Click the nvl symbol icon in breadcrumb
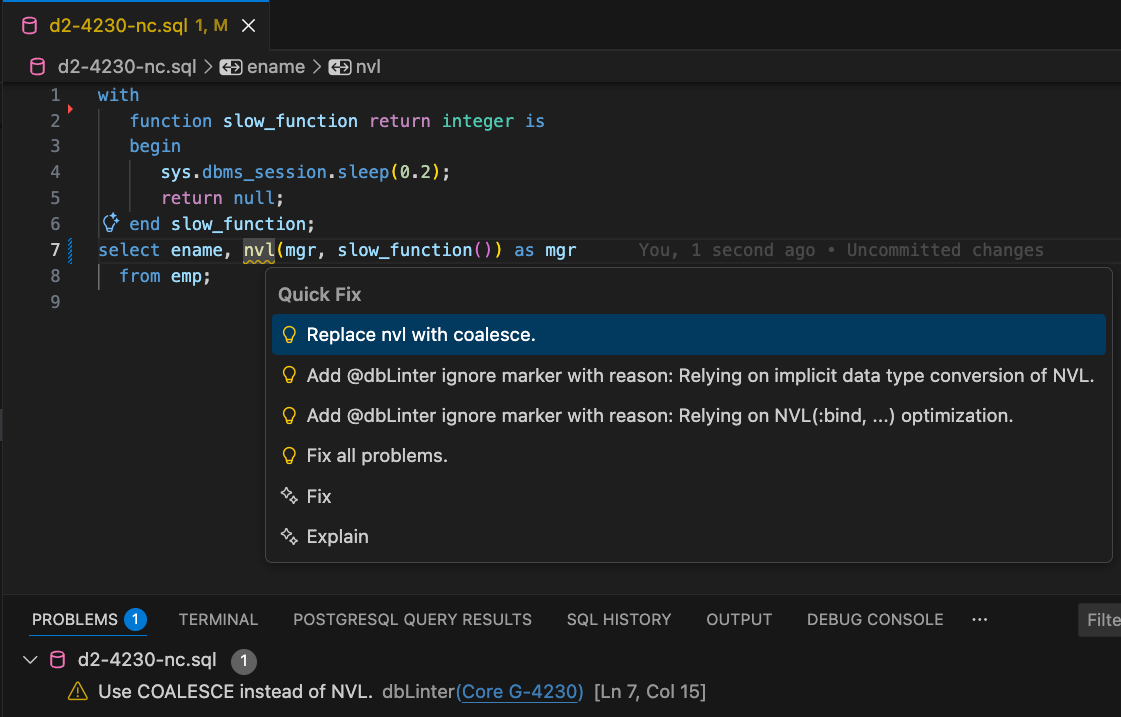1121x717 pixels. 340,67
